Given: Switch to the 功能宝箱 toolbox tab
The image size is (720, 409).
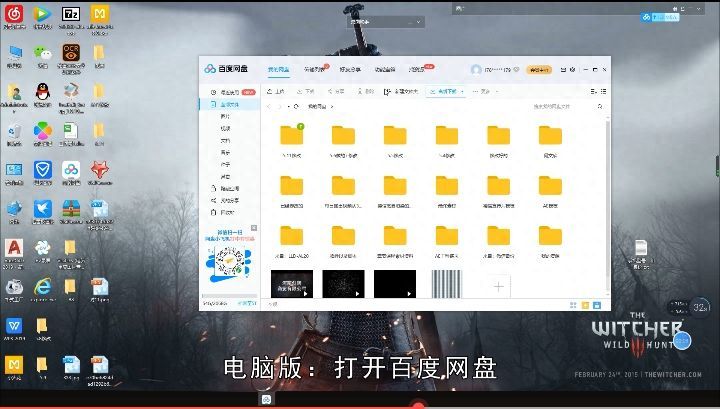Looking at the screenshot, I should click(x=385, y=69).
